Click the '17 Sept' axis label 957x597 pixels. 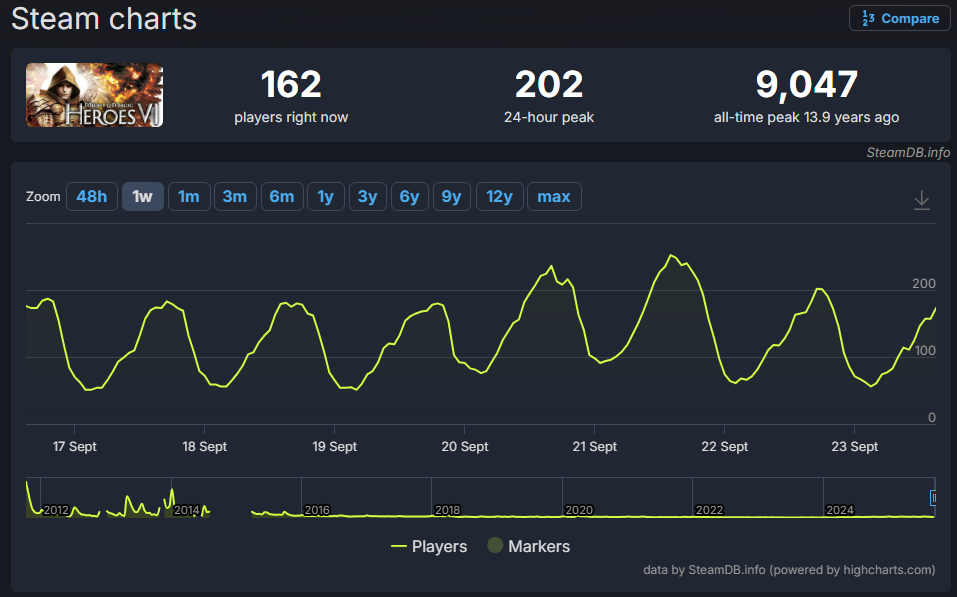tap(74, 446)
